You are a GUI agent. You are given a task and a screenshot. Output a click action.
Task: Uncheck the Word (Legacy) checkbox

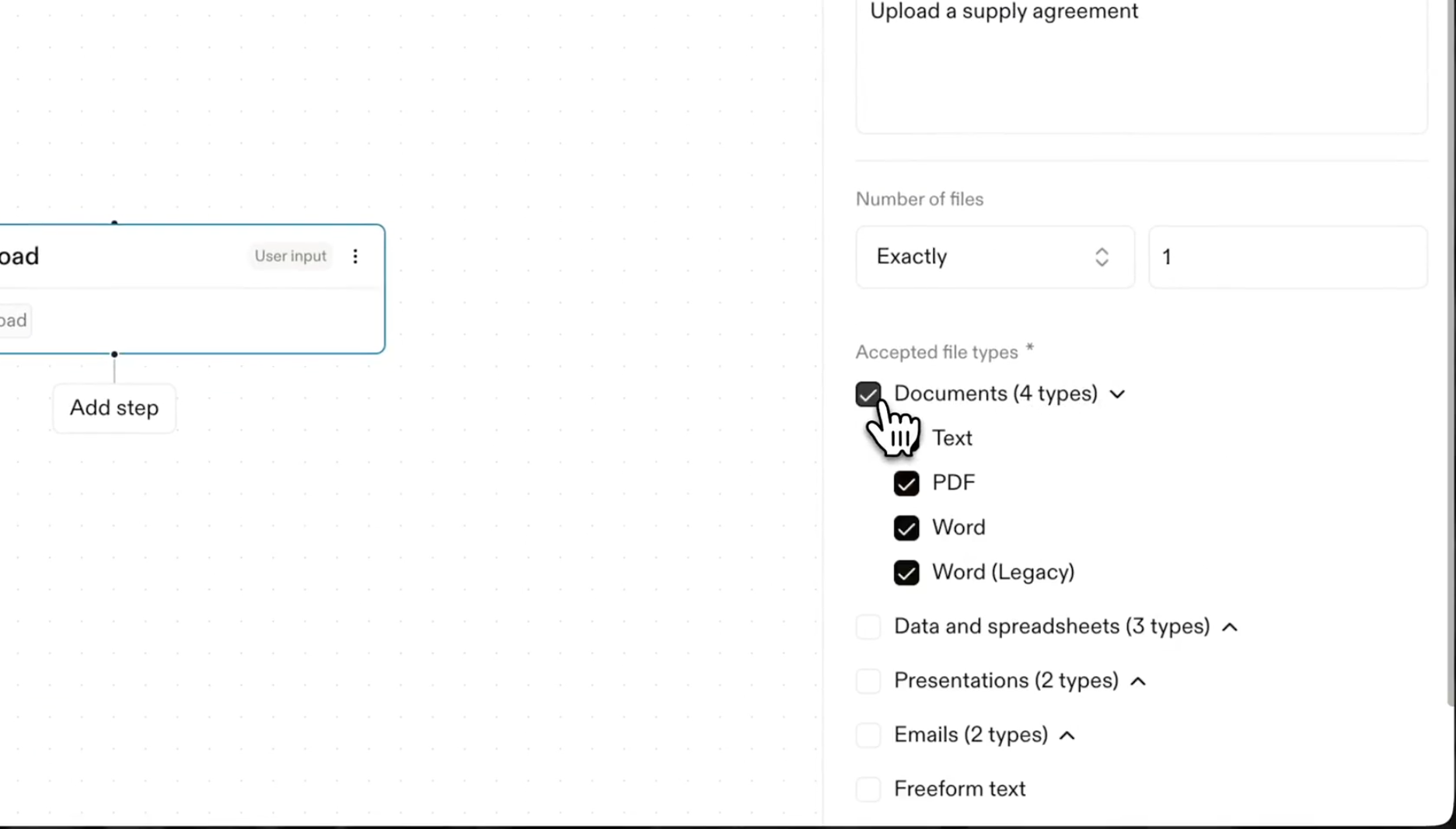click(906, 573)
